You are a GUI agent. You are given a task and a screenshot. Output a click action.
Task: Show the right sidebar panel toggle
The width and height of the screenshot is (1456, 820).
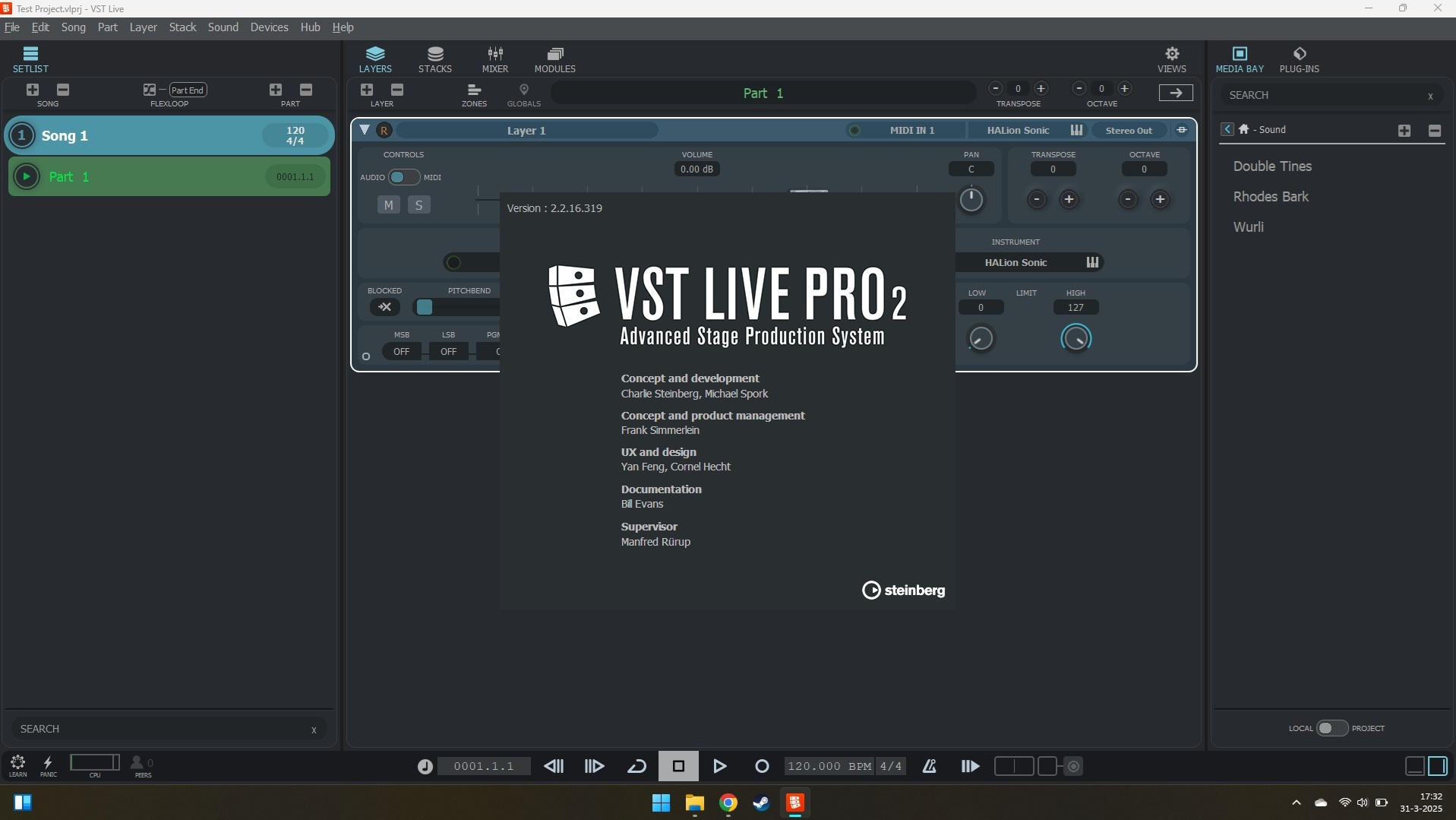pyautogui.click(x=1438, y=766)
